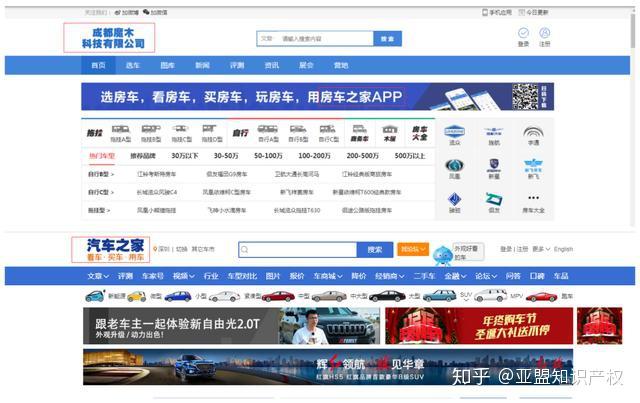Screen dimensions: 640x403
Task: Switch to the 评测 tab in top navigation
Action: (x=237, y=65)
